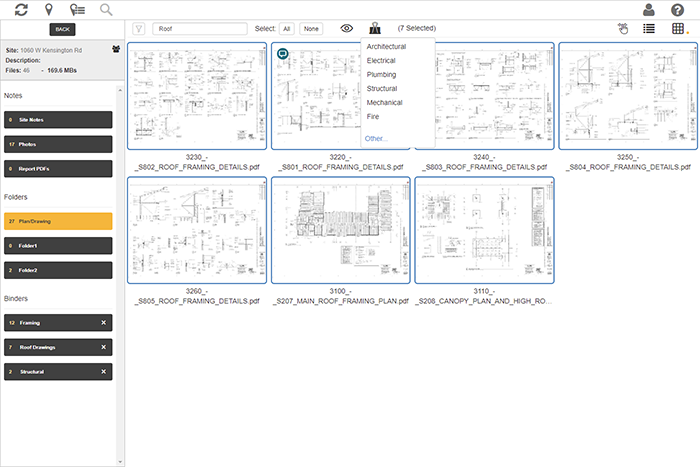Click the None selection button
Screen dimensions: 700x467
point(312,29)
